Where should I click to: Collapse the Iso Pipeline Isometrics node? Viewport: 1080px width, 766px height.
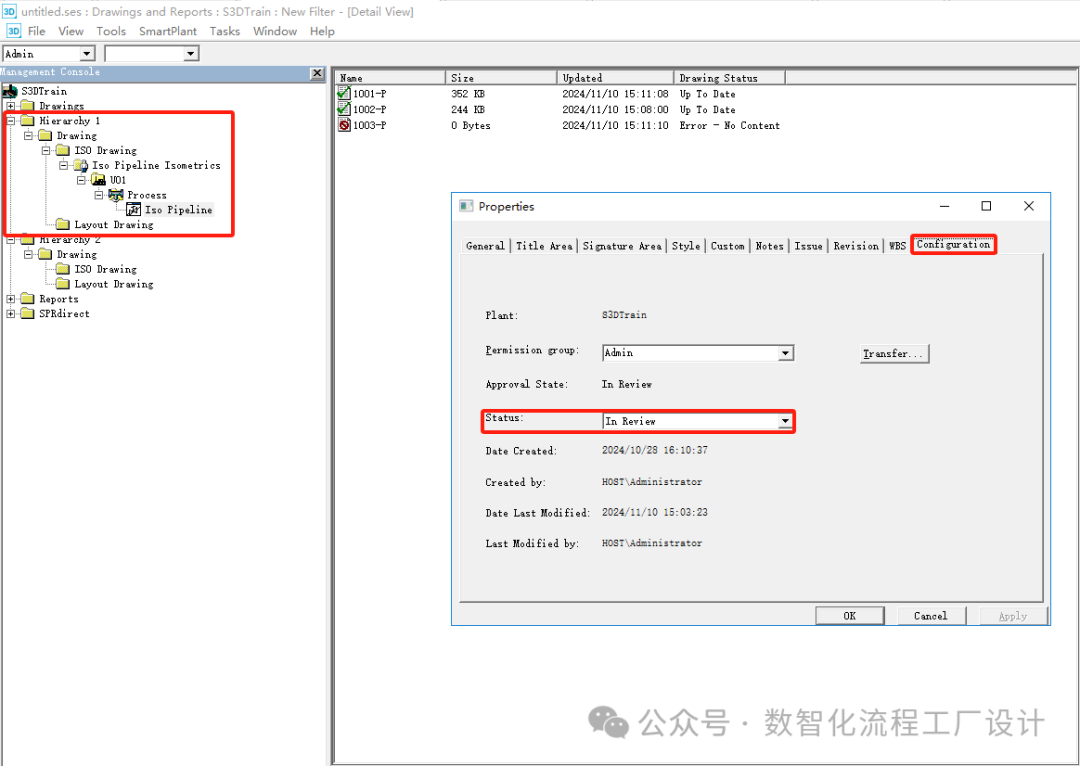64,165
